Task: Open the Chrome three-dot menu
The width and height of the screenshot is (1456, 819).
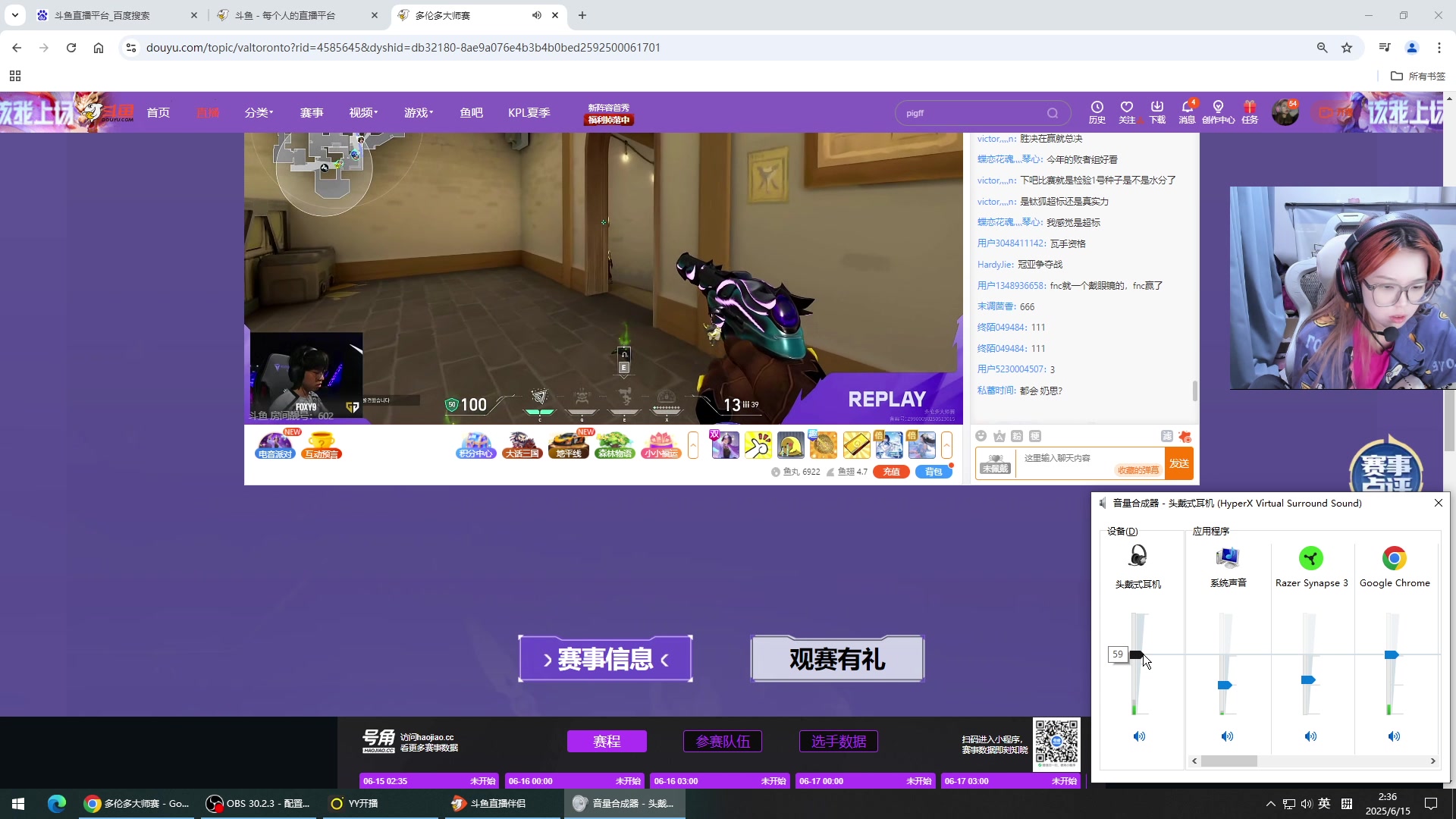Action: click(1439, 48)
